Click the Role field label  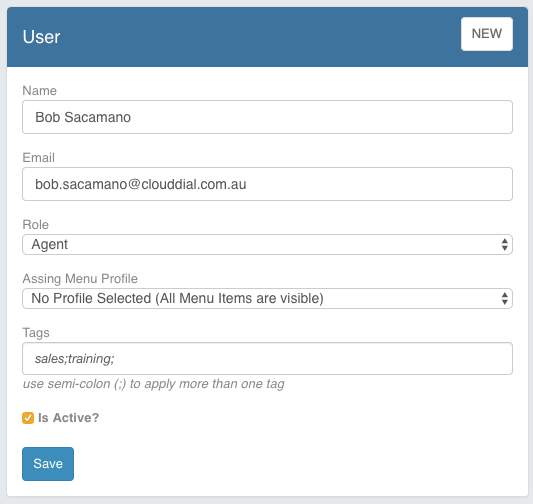point(36,225)
